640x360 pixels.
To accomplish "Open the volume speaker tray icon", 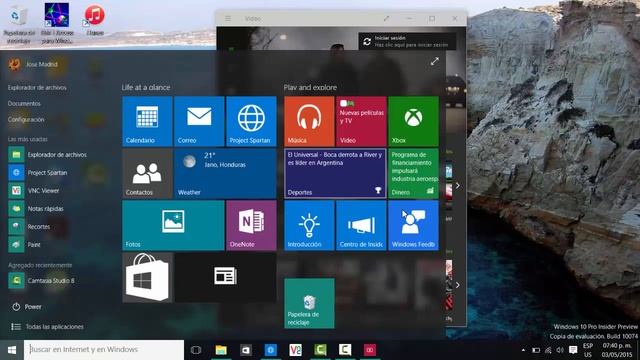I will point(560,350).
